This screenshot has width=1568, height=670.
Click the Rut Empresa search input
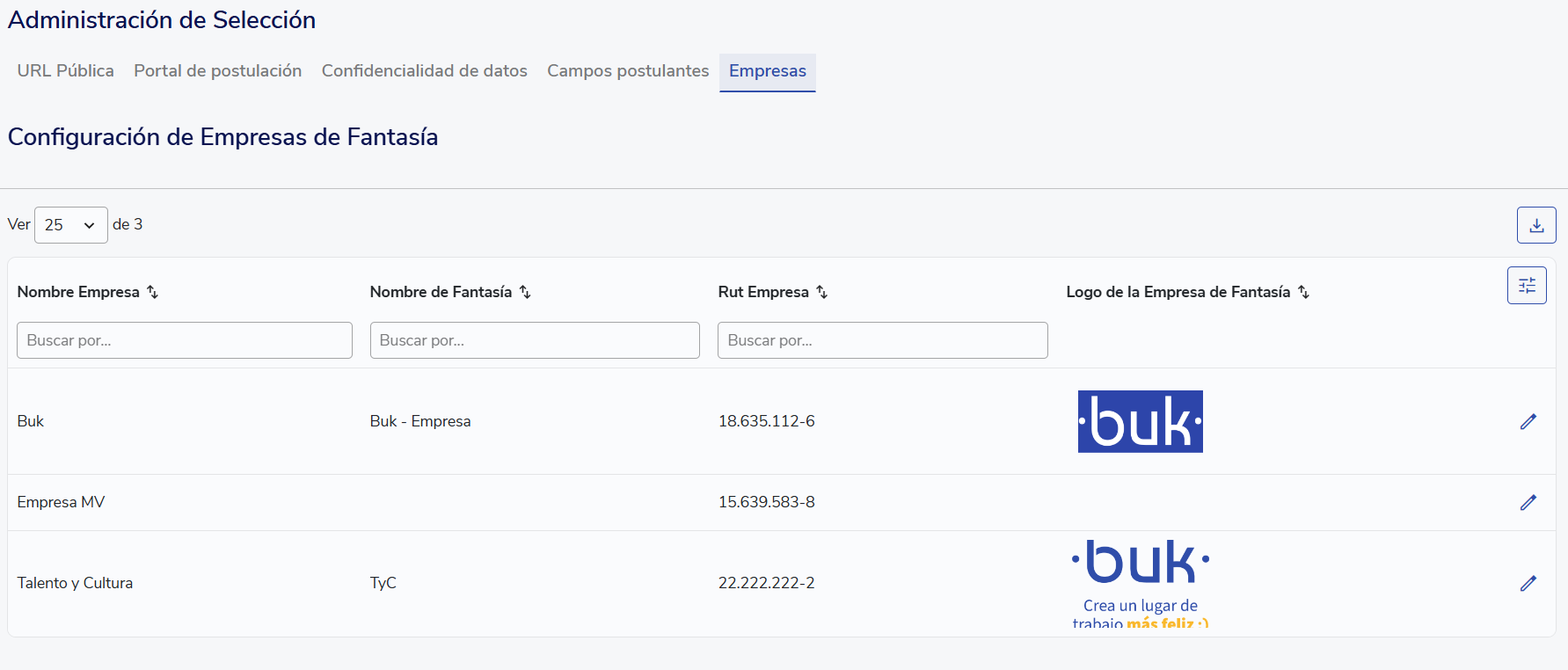[x=882, y=340]
